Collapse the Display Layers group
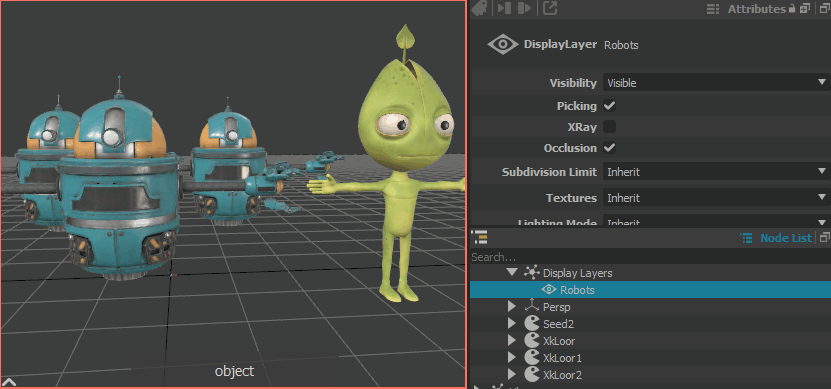 tap(511, 272)
